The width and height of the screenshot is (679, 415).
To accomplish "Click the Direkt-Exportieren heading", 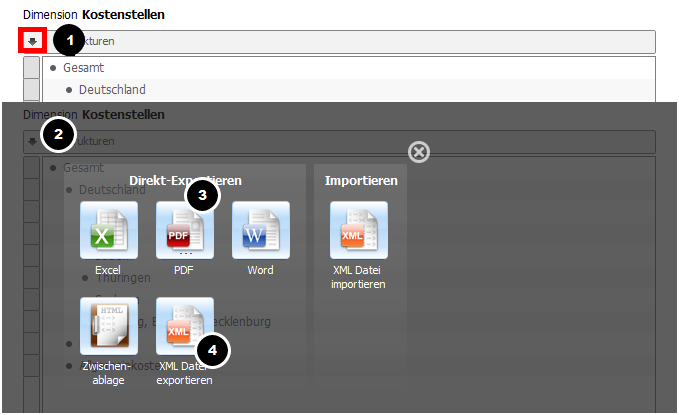I will pyautogui.click(x=185, y=180).
